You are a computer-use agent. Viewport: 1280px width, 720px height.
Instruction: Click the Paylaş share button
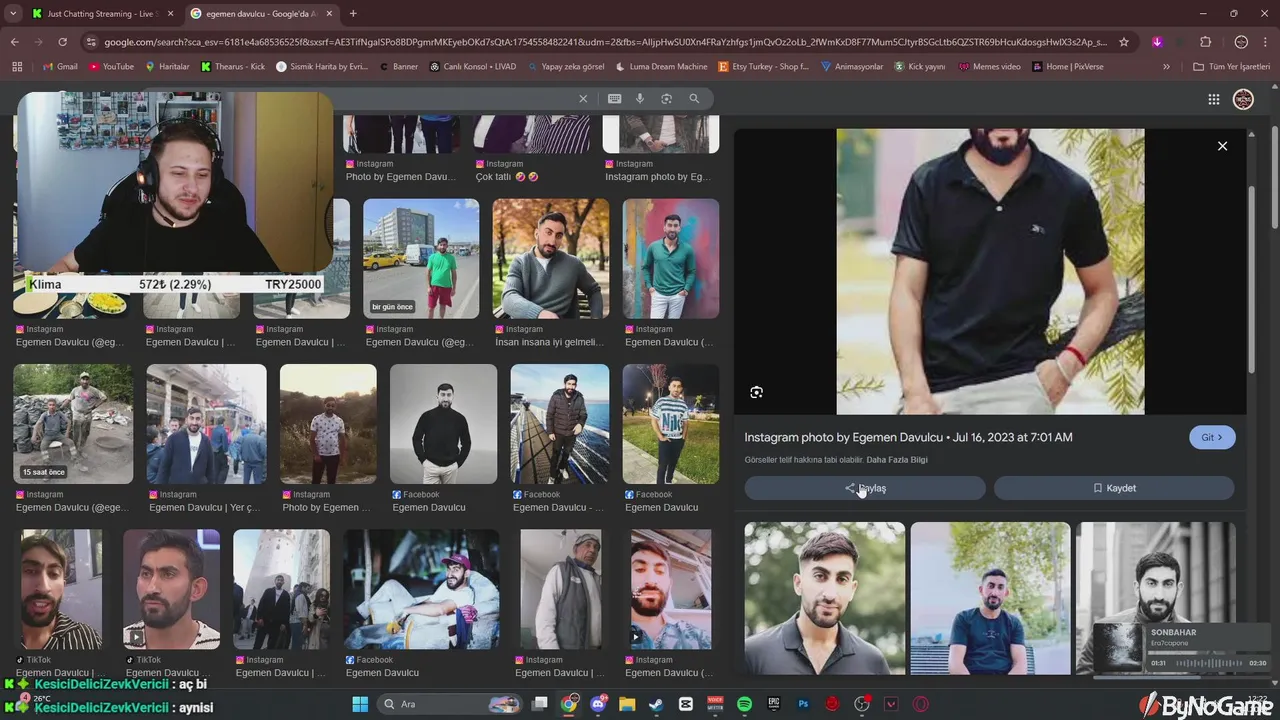[865, 488]
